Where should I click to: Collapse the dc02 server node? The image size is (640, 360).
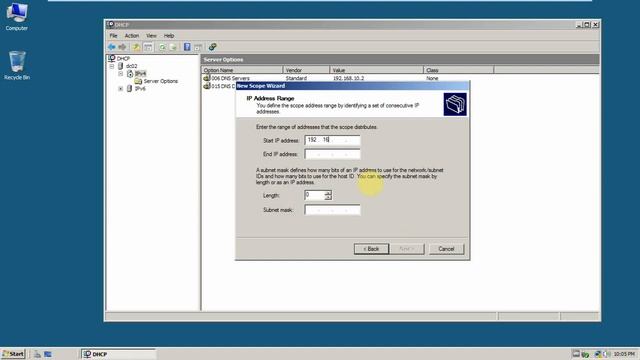coord(112,66)
